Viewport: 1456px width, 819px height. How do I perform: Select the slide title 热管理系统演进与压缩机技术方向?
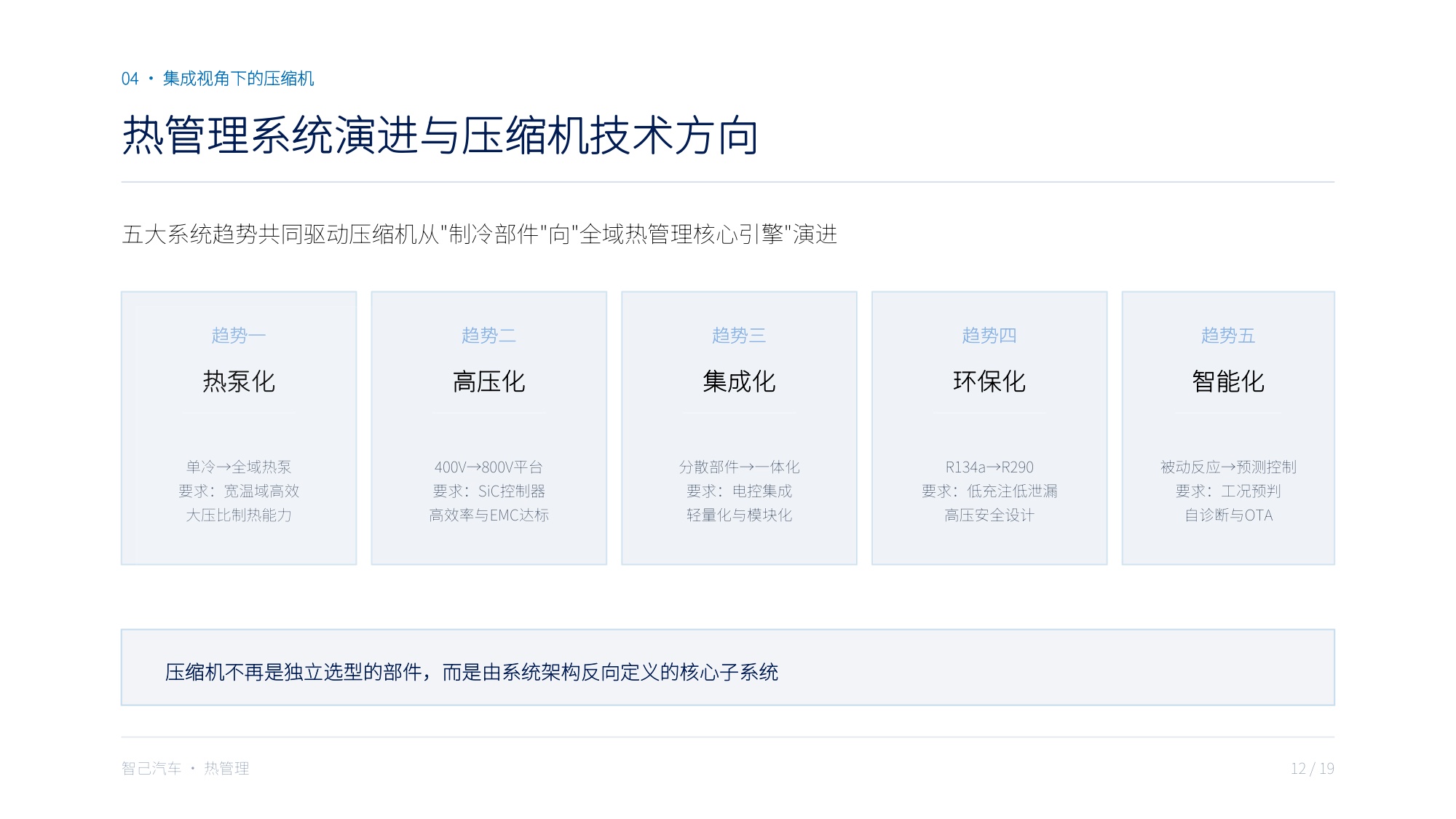[x=440, y=135]
